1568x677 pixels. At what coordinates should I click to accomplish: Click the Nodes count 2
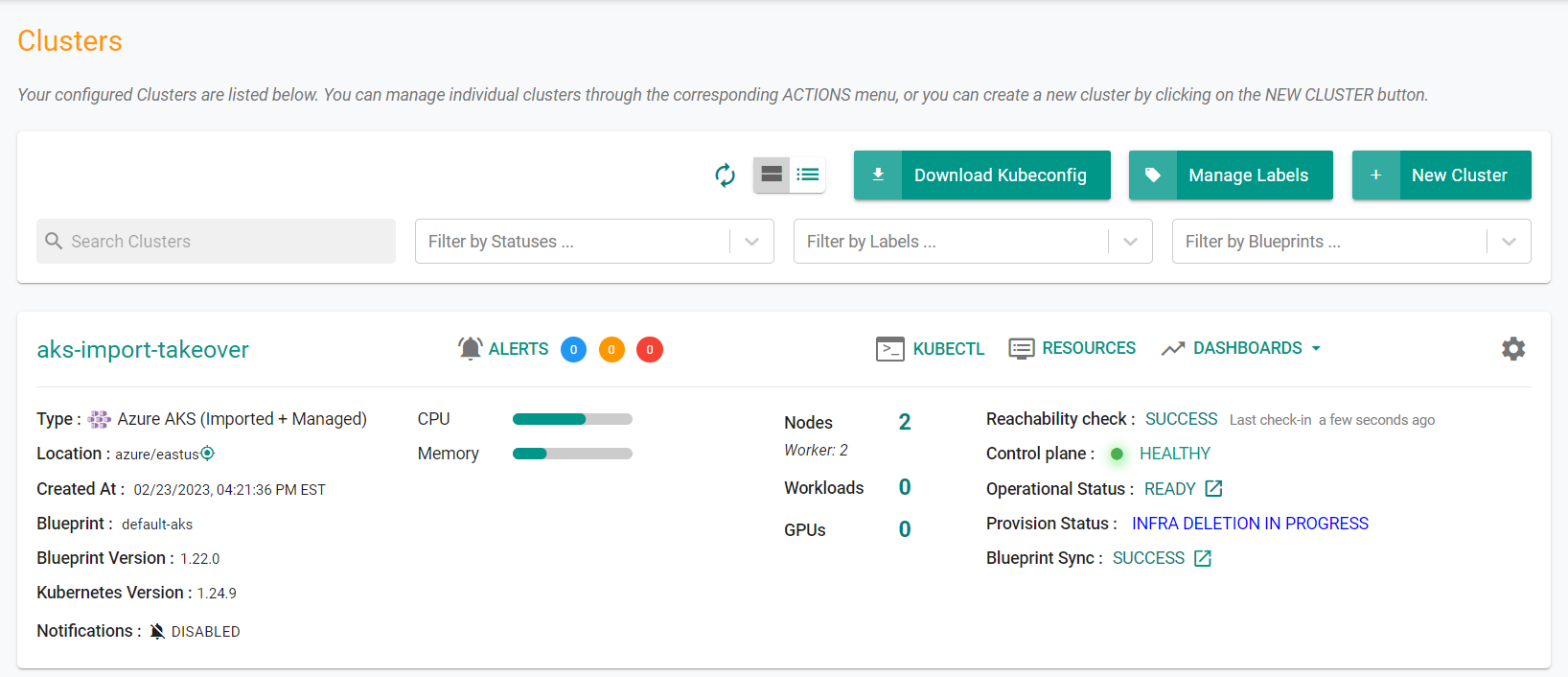(x=905, y=422)
